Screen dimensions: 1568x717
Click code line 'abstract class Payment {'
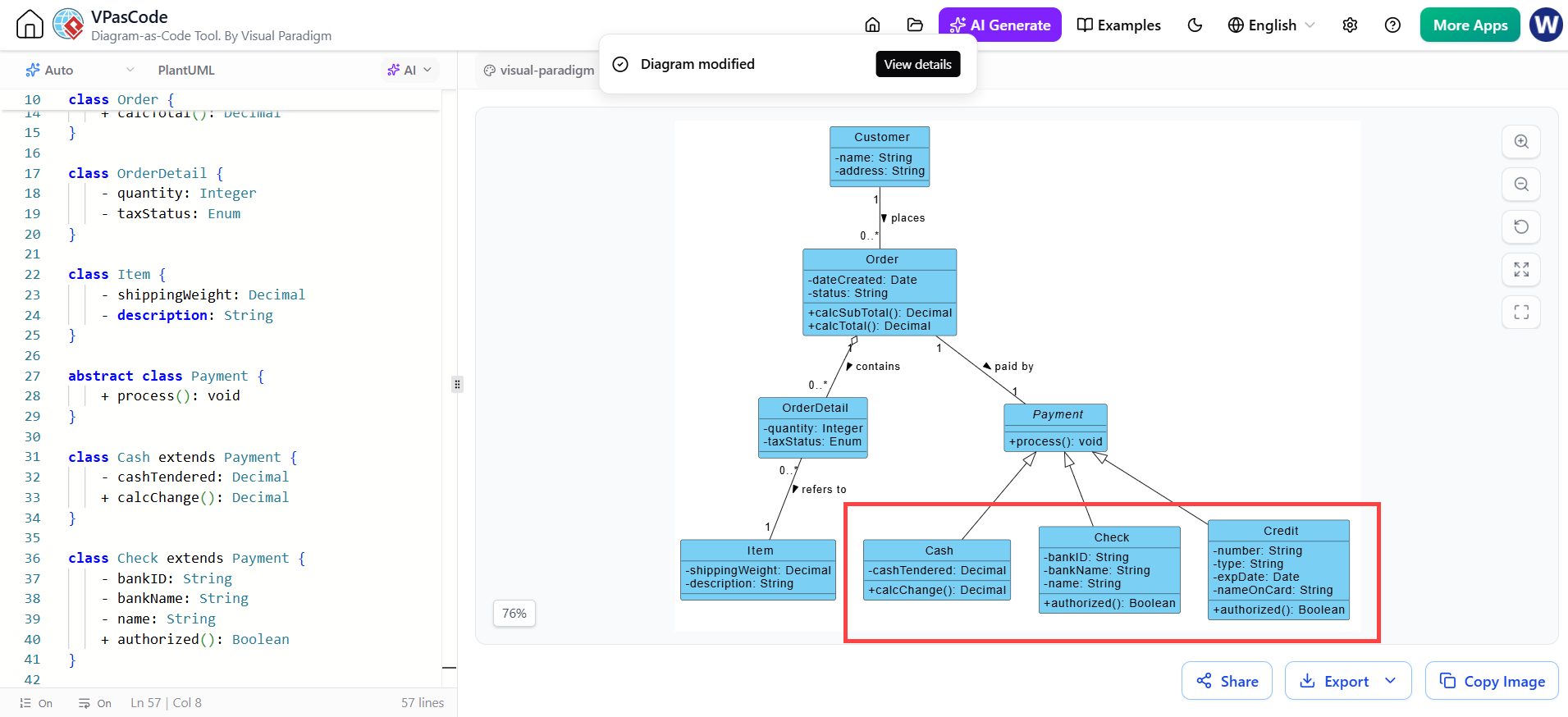(x=166, y=376)
